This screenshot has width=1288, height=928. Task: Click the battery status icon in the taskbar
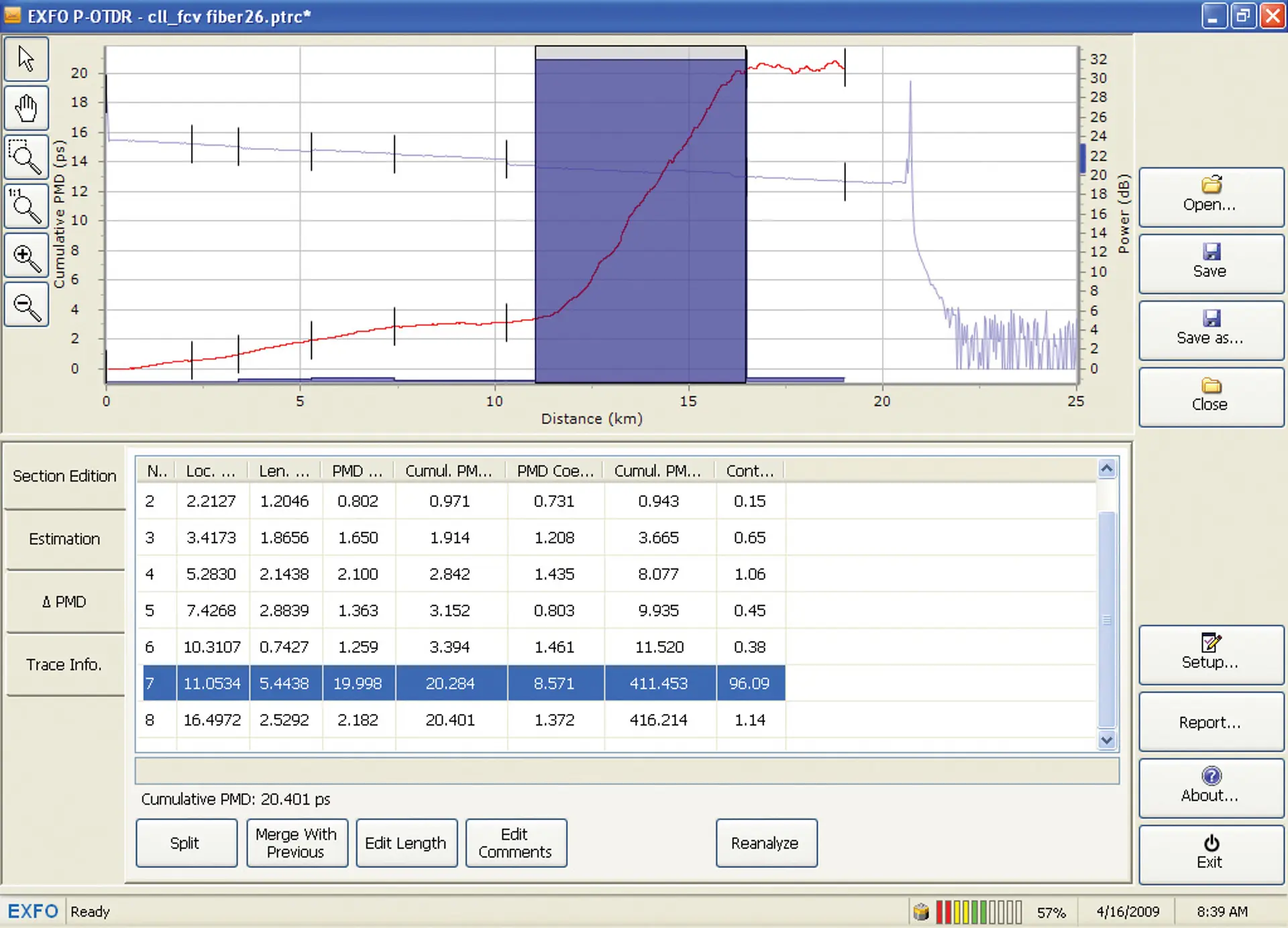(920, 911)
